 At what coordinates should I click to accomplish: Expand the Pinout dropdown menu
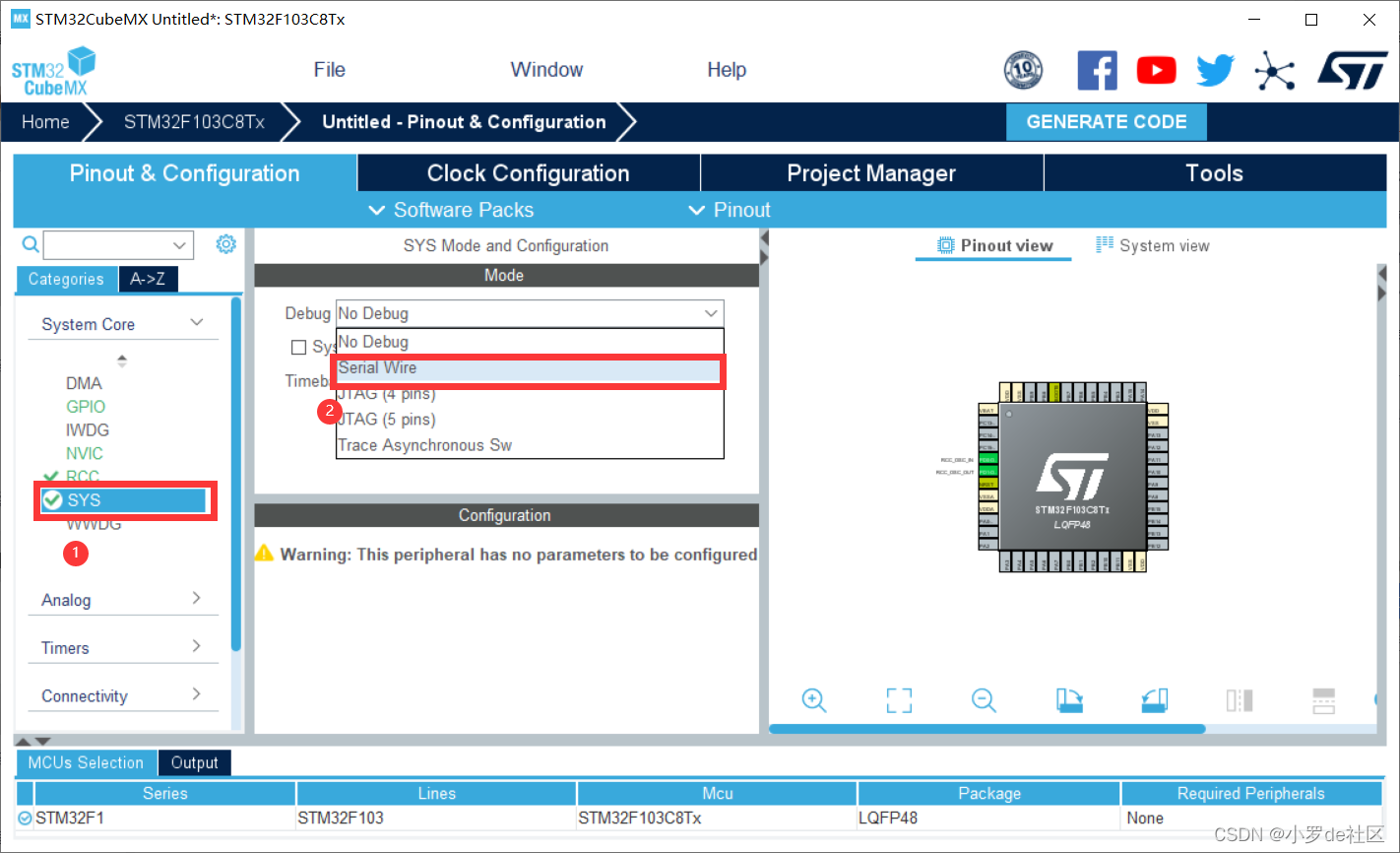coord(730,210)
